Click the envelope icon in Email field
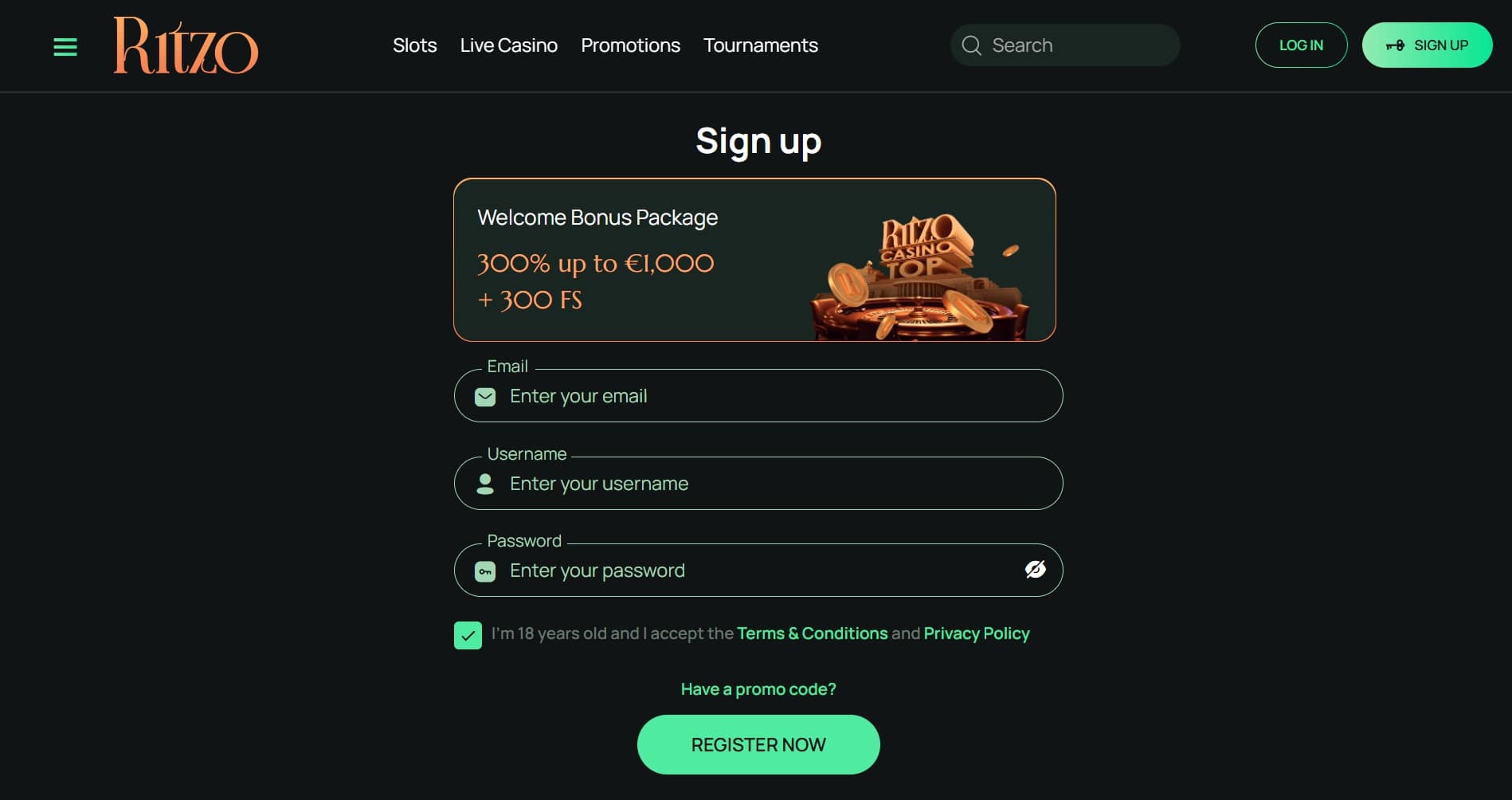This screenshot has height=800, width=1512. point(485,397)
